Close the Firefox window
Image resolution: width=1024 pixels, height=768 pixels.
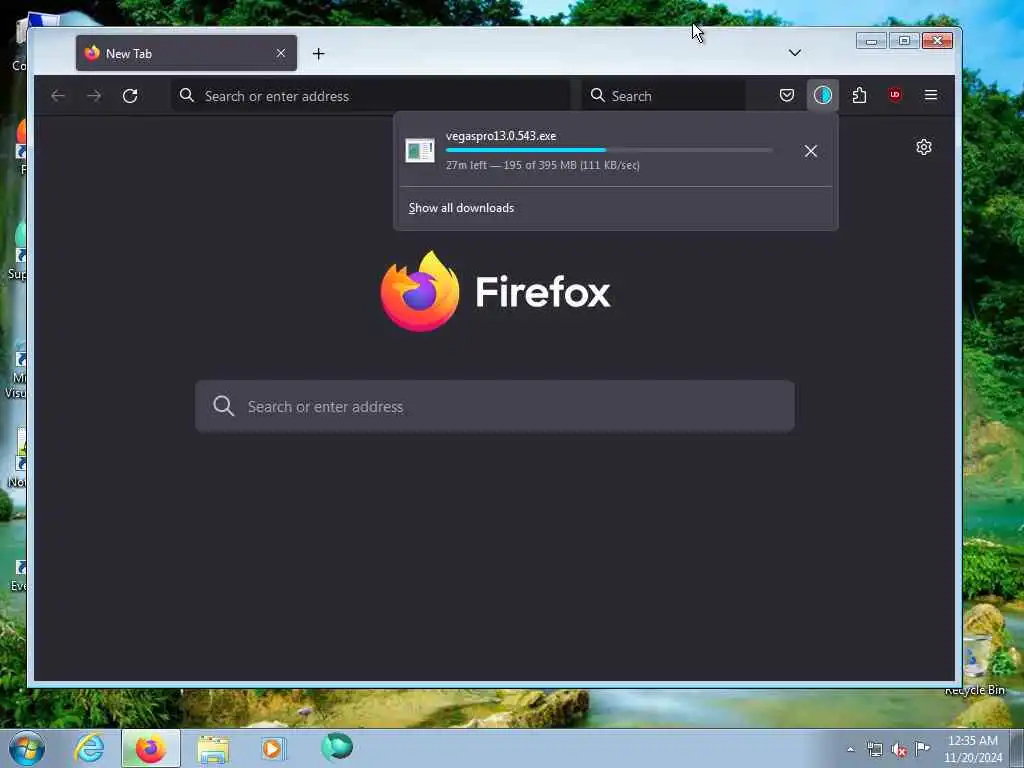938,41
